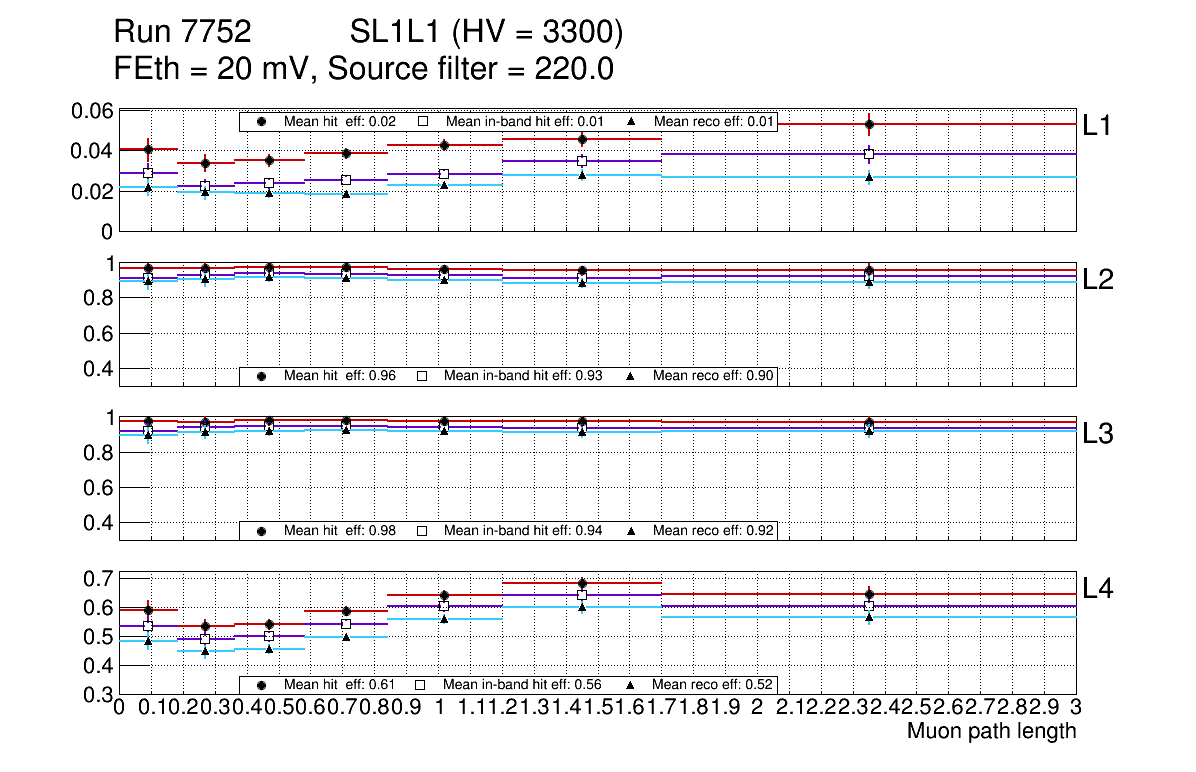Select the L3 panel label

pos(1099,434)
